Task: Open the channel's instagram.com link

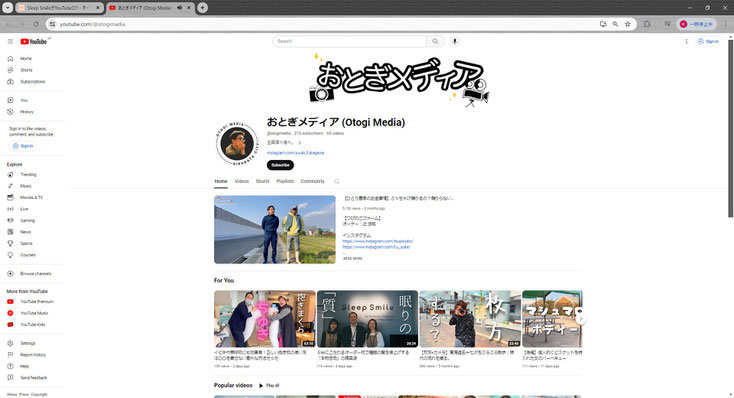Action: [x=295, y=153]
